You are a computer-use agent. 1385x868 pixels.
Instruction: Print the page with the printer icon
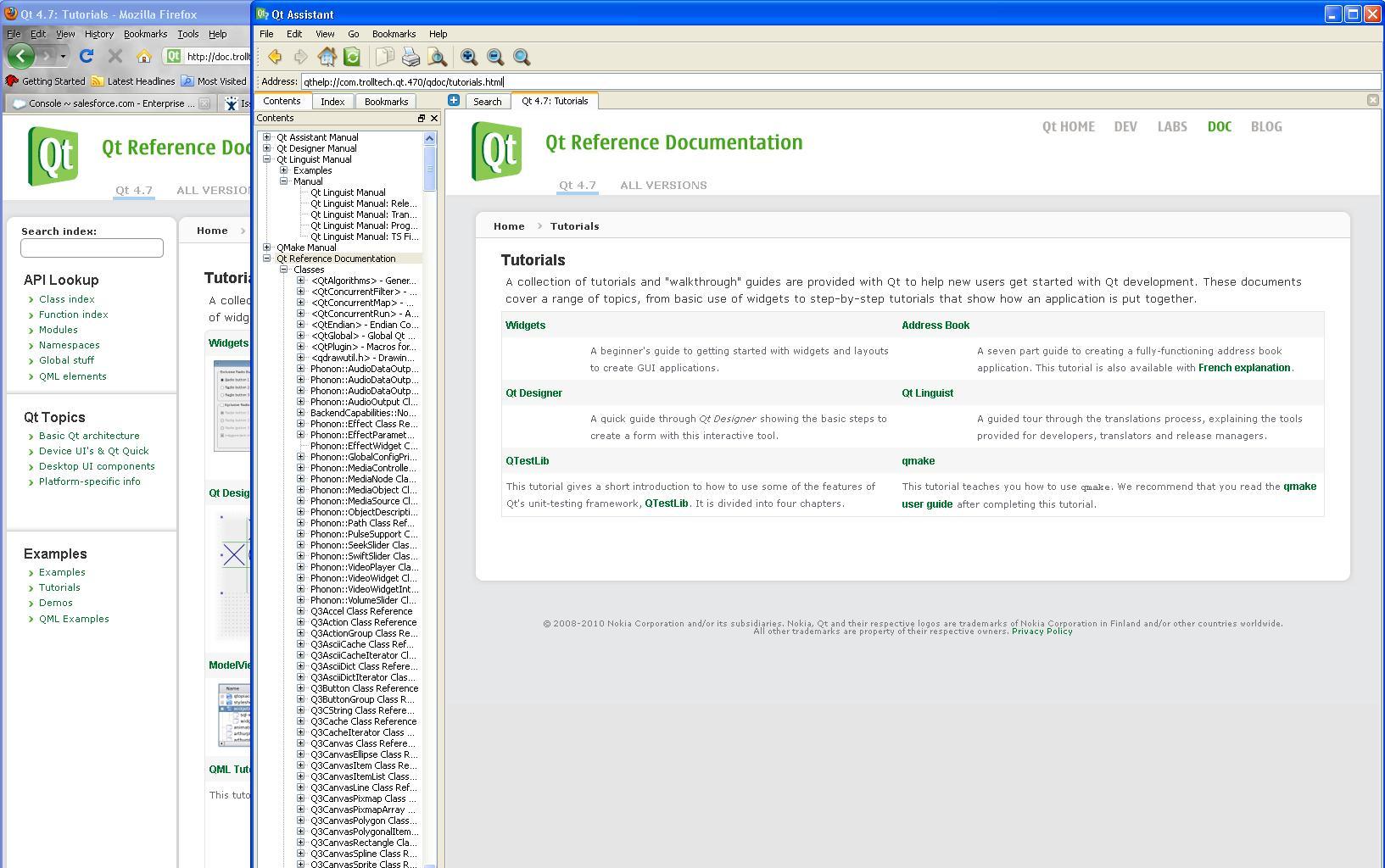tap(410, 57)
